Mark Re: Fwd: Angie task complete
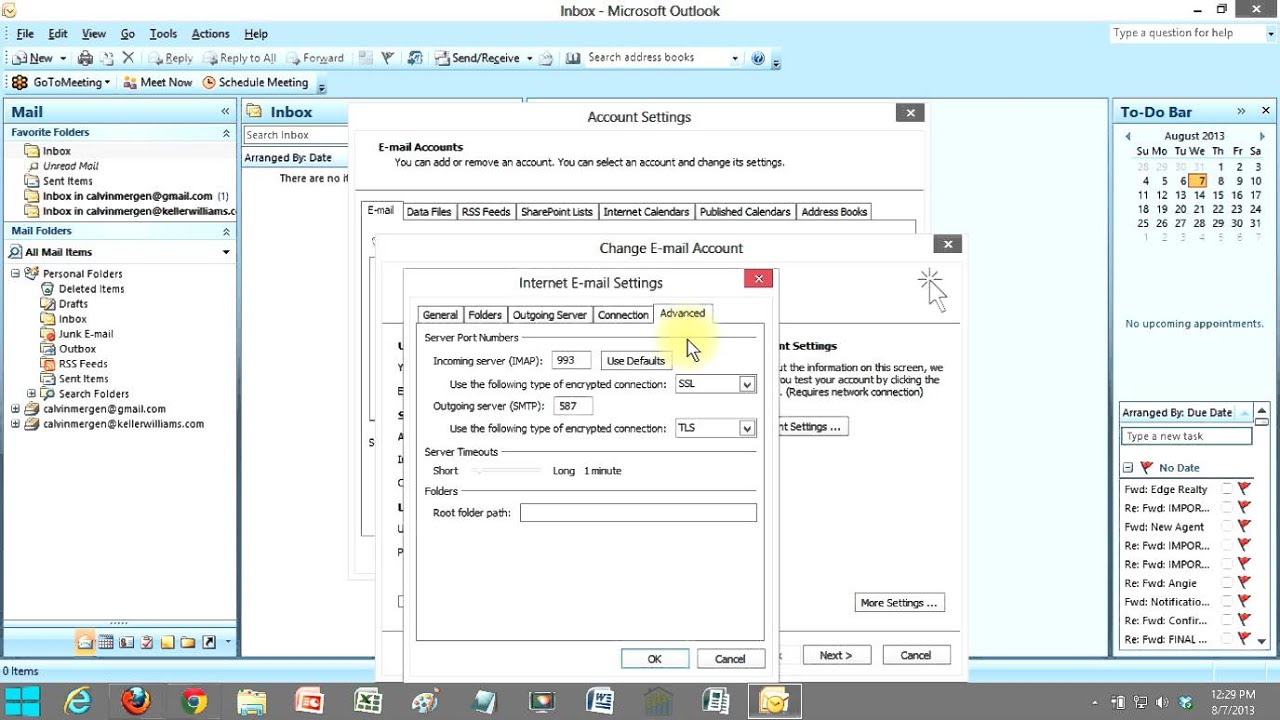 pyautogui.click(x=1227, y=583)
